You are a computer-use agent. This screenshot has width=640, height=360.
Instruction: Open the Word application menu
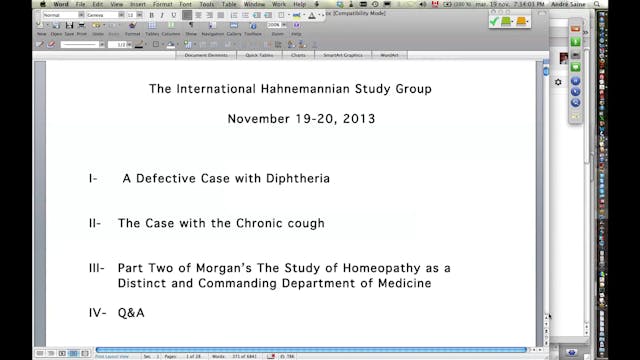(61, 4)
